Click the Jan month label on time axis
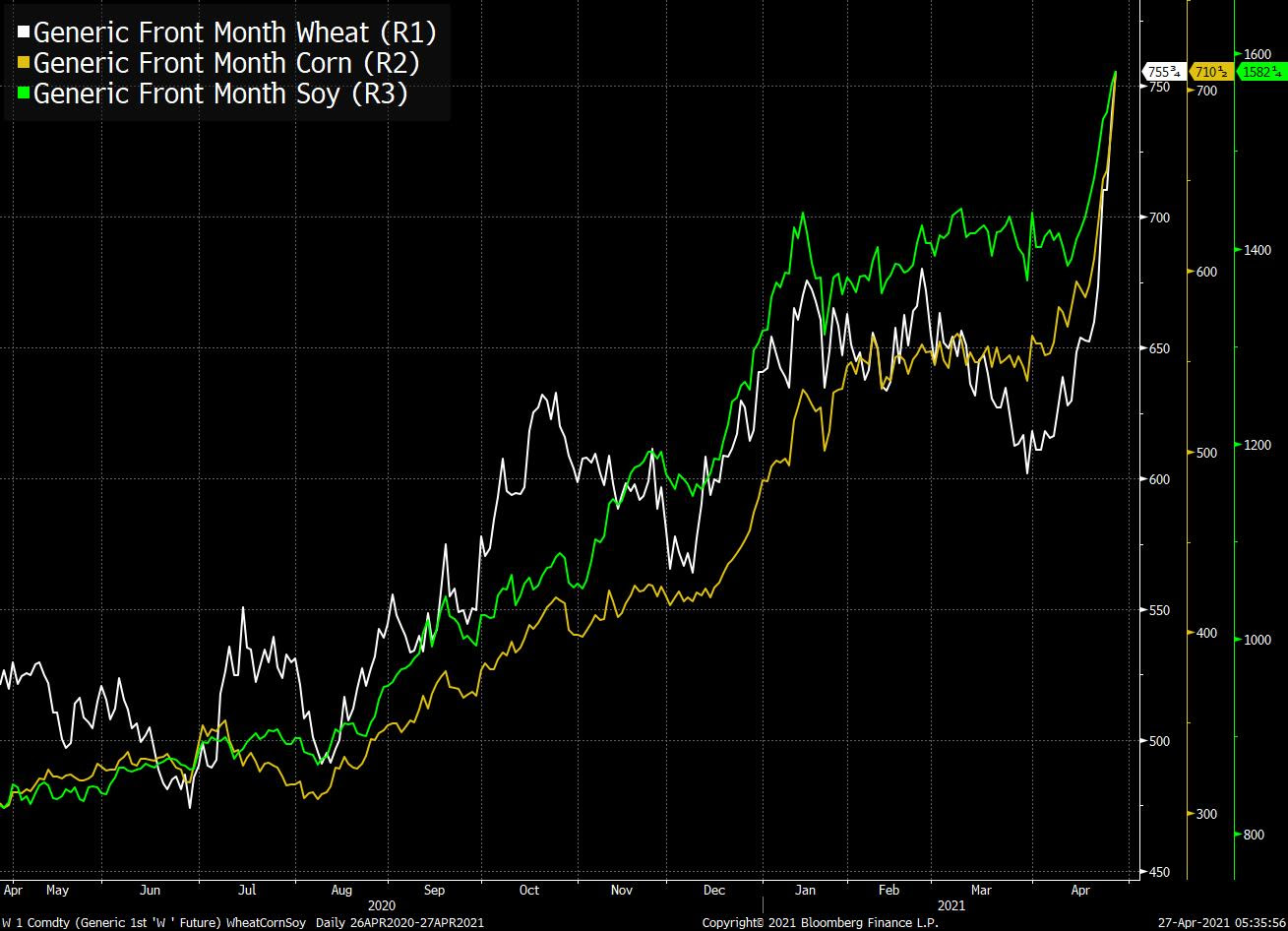 806,891
